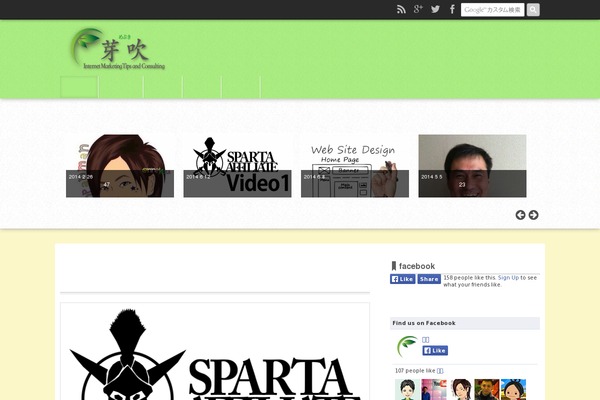Submit search with magnifier button
The image size is (600, 400).
tap(533, 10)
